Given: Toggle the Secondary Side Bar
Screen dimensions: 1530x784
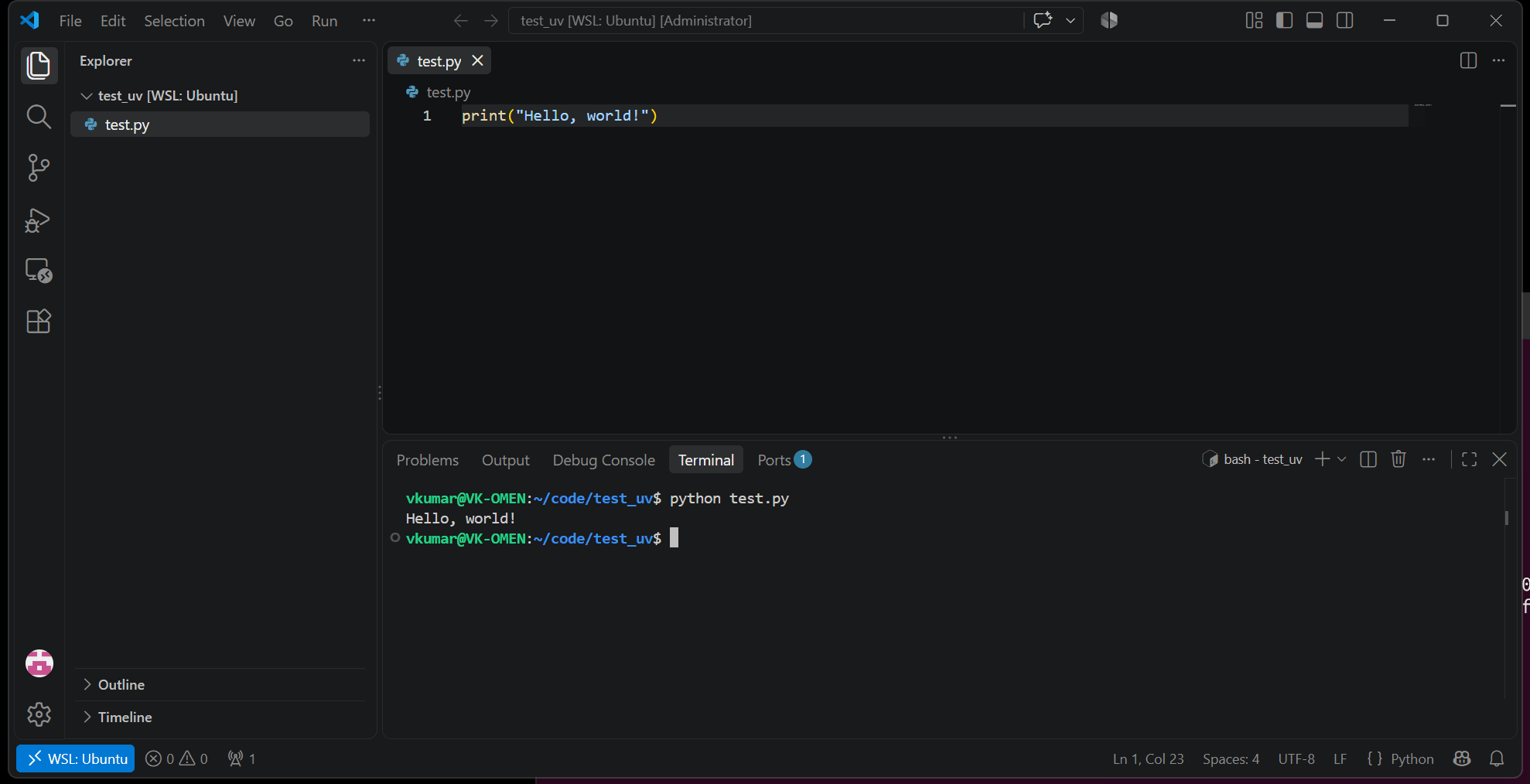Looking at the screenshot, I should [1345, 21].
